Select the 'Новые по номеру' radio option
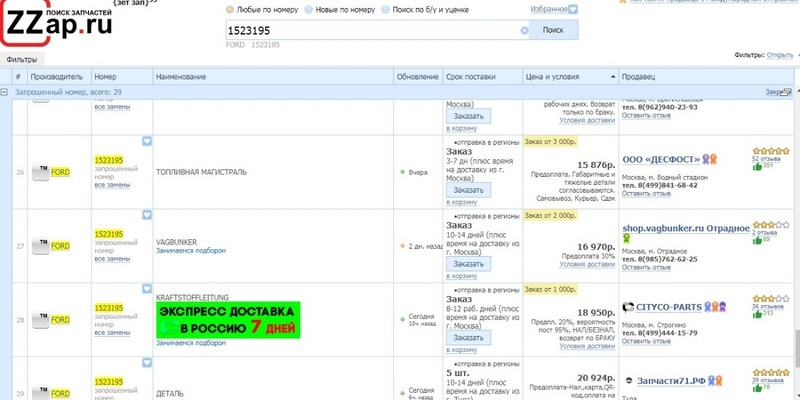 [x=308, y=8]
